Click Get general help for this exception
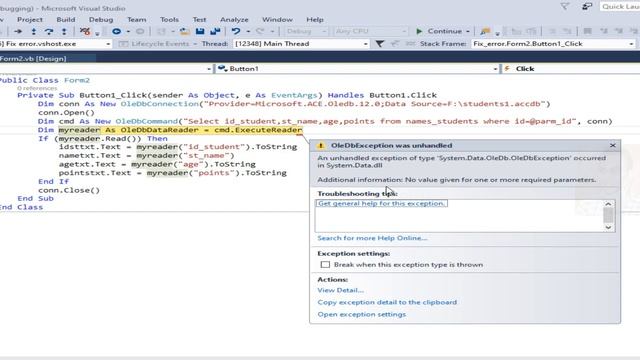Viewport: 640px width, 360px height. [x=381, y=203]
